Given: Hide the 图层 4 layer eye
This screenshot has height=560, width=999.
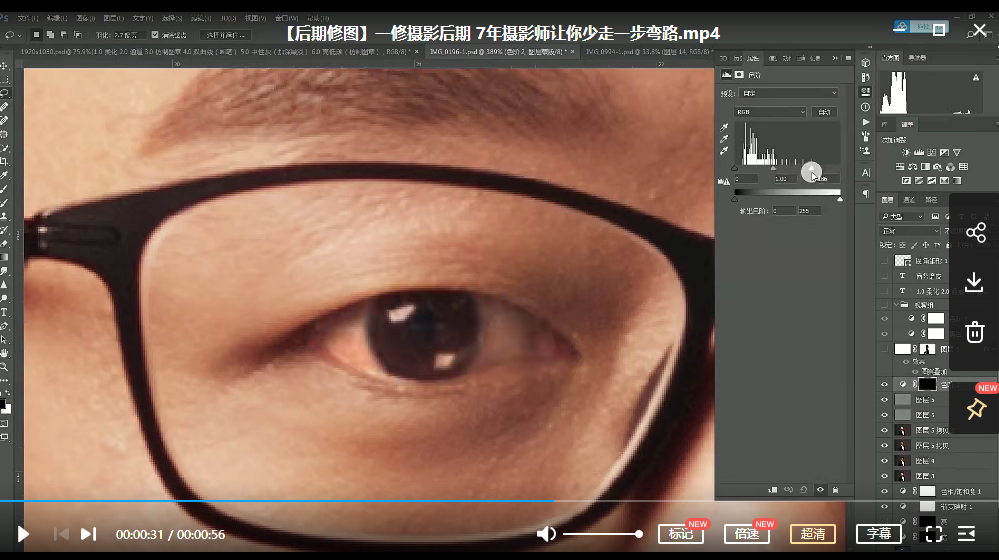Looking at the screenshot, I should pos(884,461).
